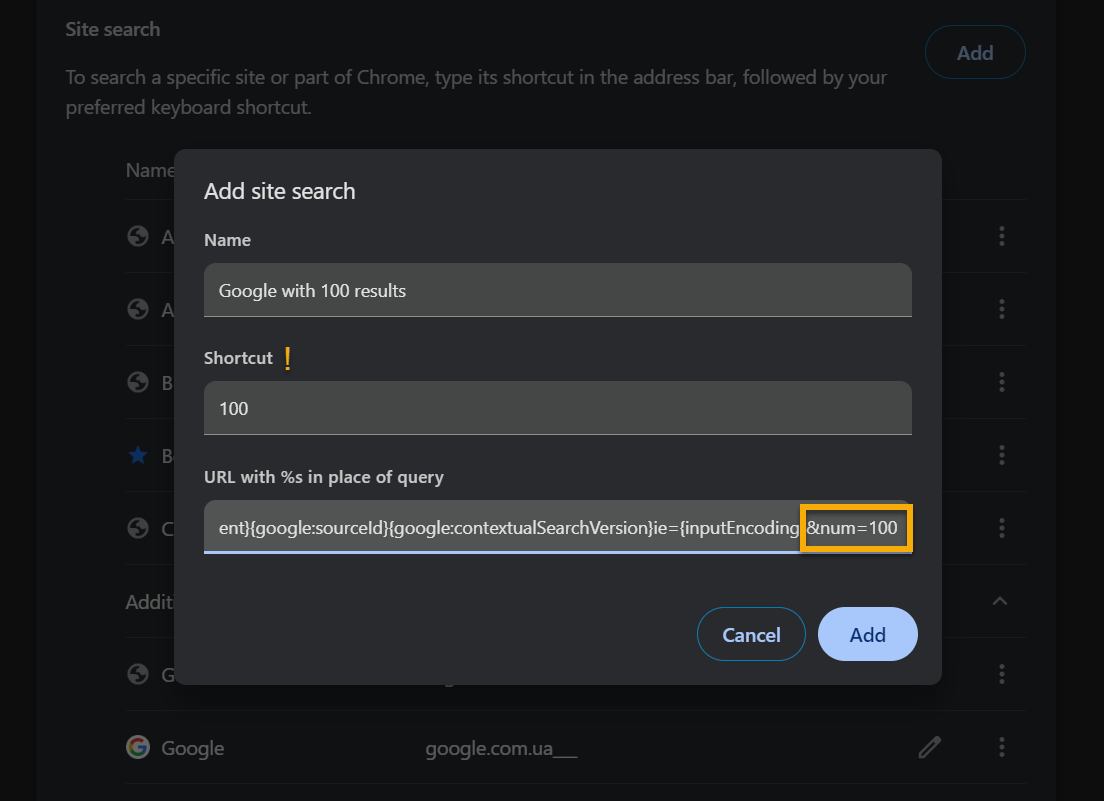Click globe icon of the non-starred B row
The height and width of the screenshot is (801, 1104).
[x=138, y=382]
